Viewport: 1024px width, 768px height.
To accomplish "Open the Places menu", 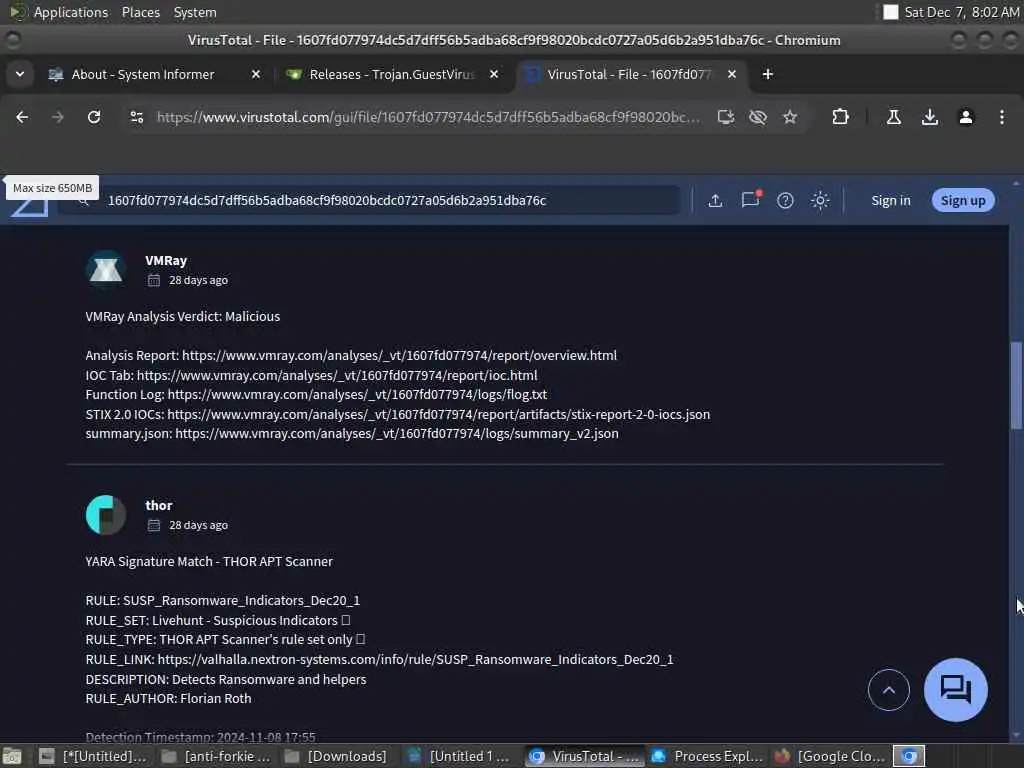I will pos(141,12).
